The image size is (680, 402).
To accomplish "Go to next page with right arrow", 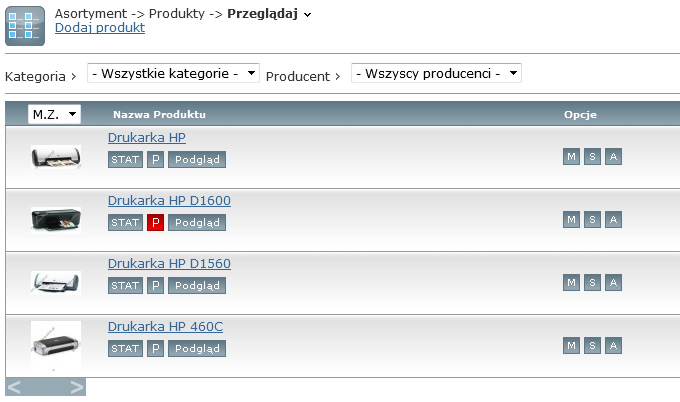I will pos(76,387).
